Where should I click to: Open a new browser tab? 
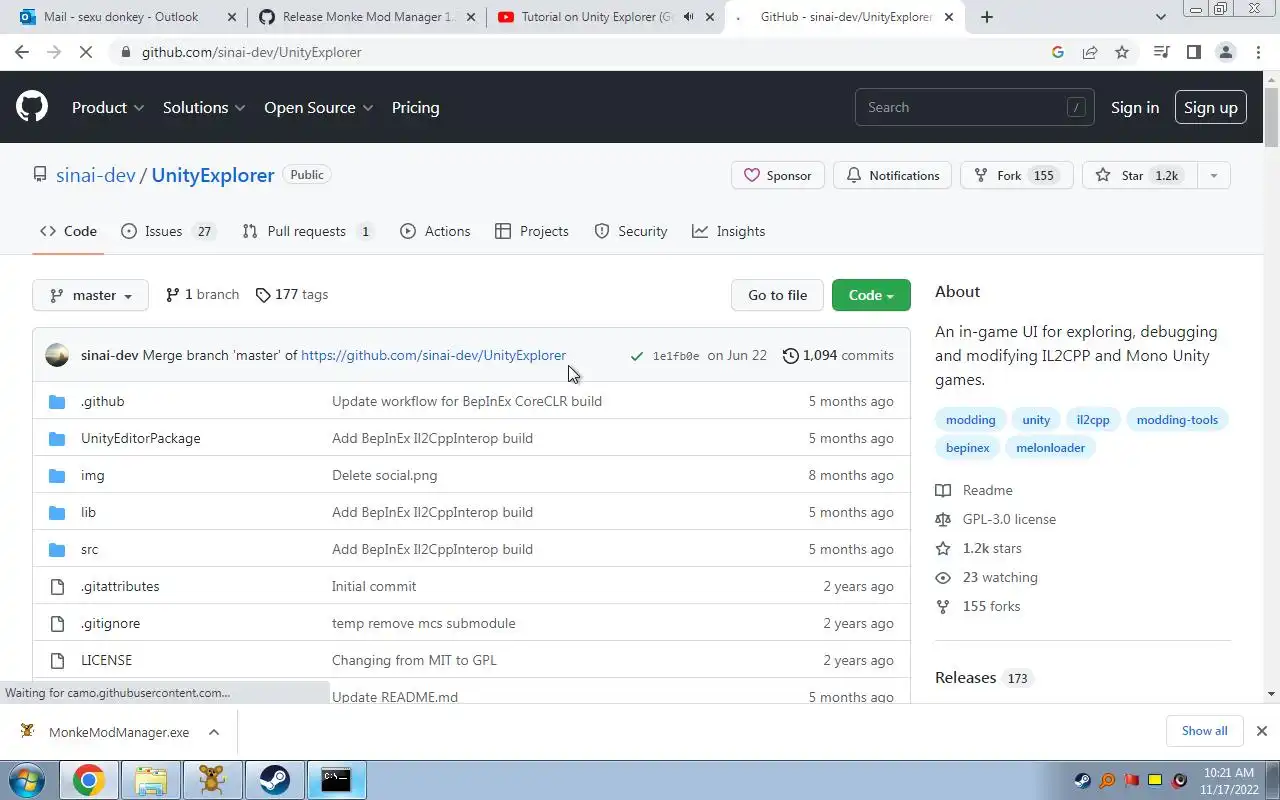[x=987, y=17]
